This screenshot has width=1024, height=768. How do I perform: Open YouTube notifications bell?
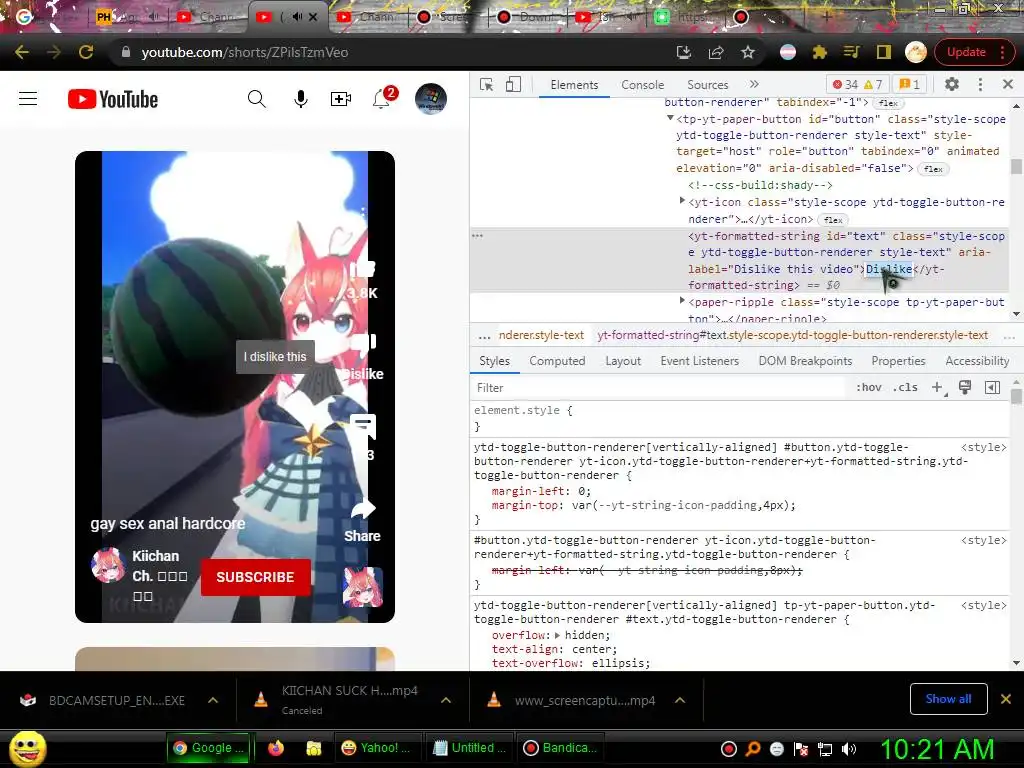[381, 99]
